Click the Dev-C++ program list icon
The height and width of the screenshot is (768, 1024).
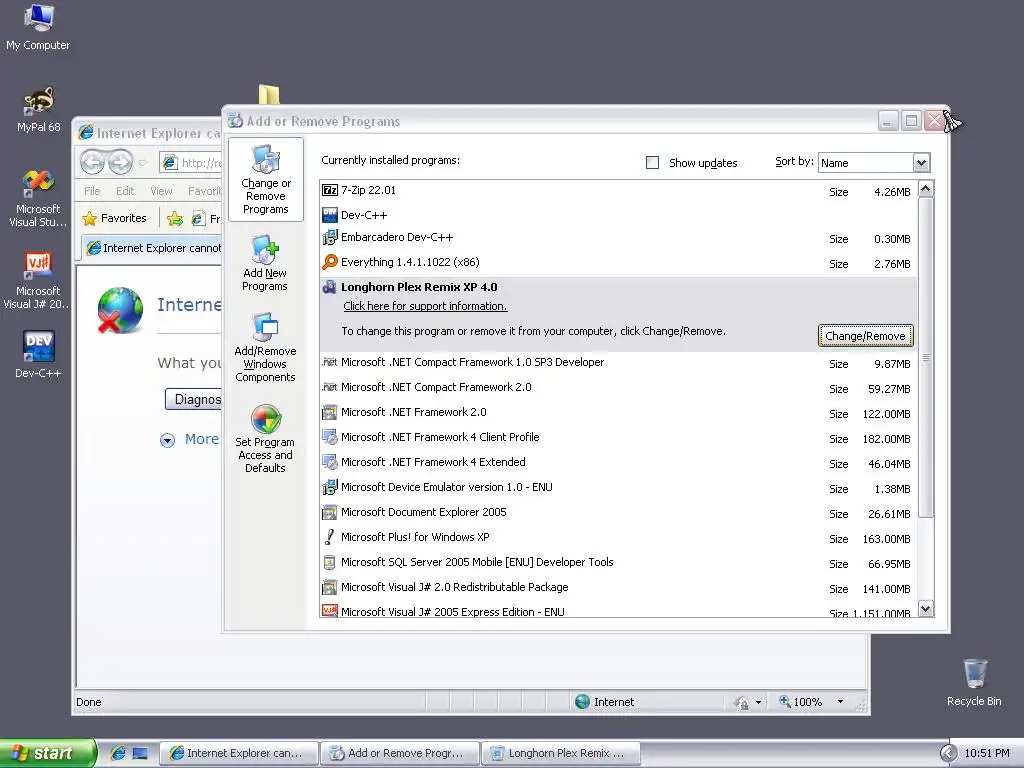tap(330, 215)
